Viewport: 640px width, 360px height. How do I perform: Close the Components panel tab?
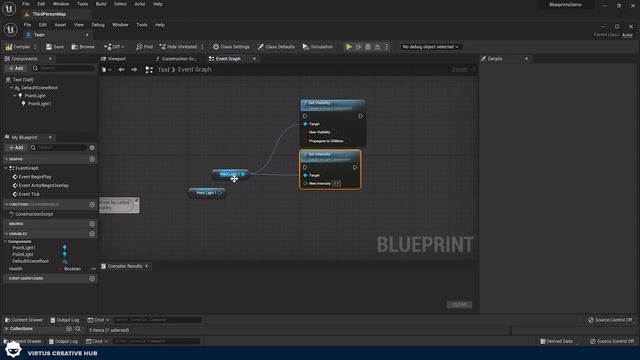[x=50, y=59]
